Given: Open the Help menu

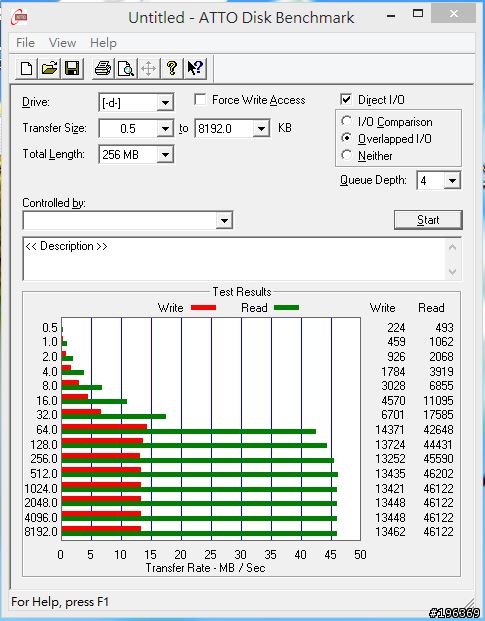Looking at the screenshot, I should click(x=103, y=42).
